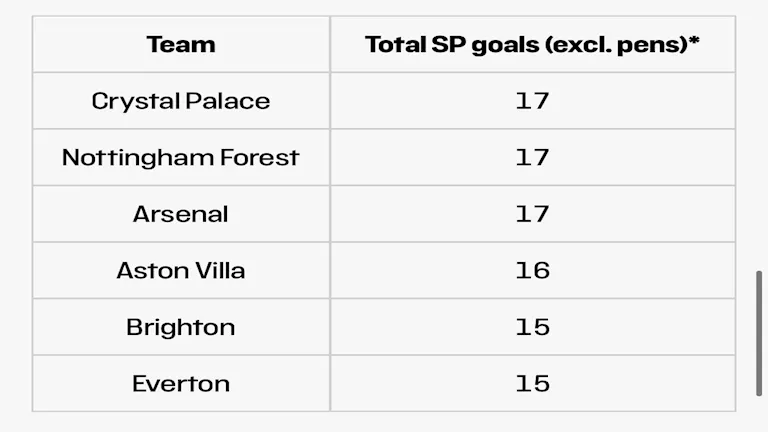This screenshot has width=768, height=432.
Task: Click the Total SP goals column header
Action: 532,45
